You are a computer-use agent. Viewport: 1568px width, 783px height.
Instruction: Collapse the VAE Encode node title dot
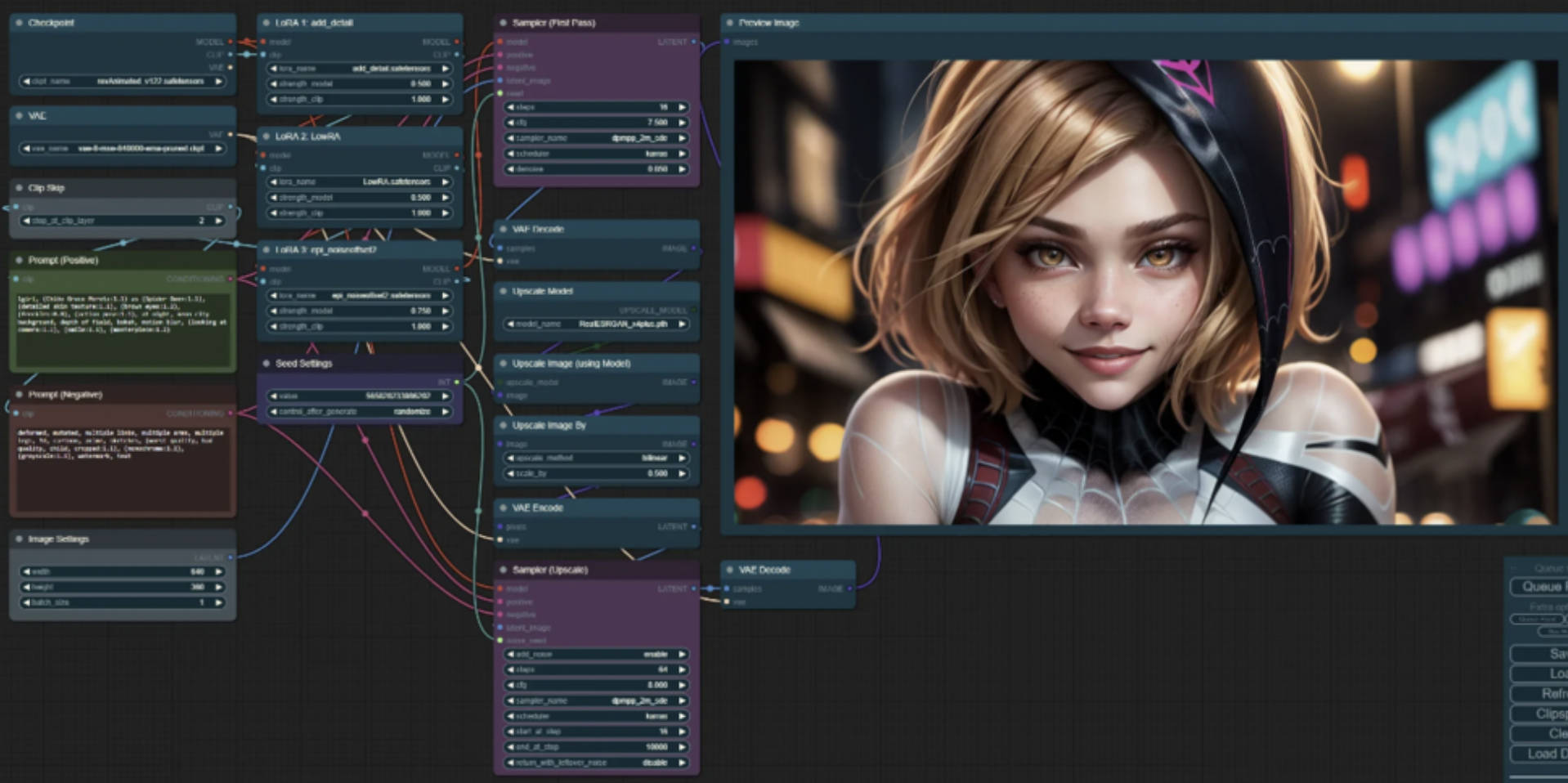[x=503, y=508]
